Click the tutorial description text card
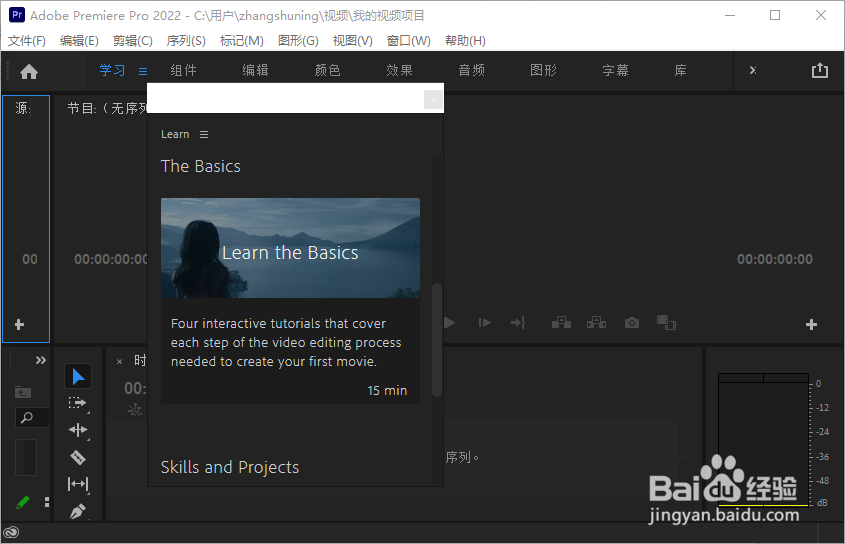This screenshot has height=544, width=845. click(x=290, y=351)
